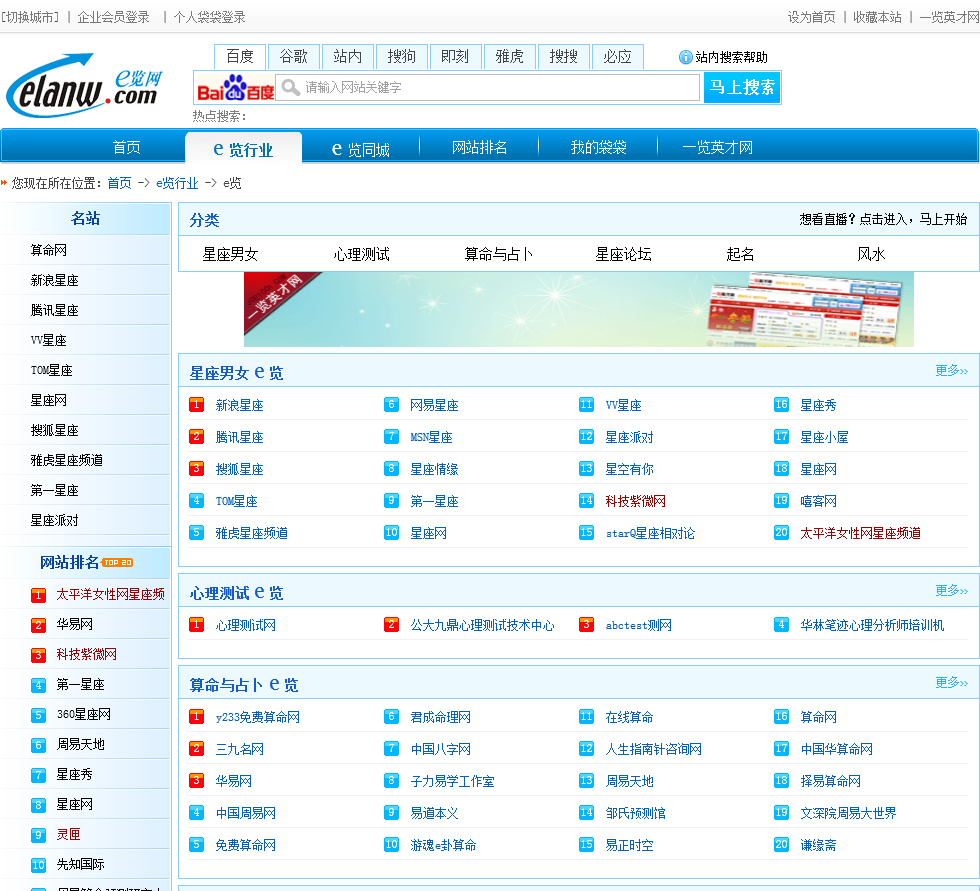Open the 心理测试 category

361,254
